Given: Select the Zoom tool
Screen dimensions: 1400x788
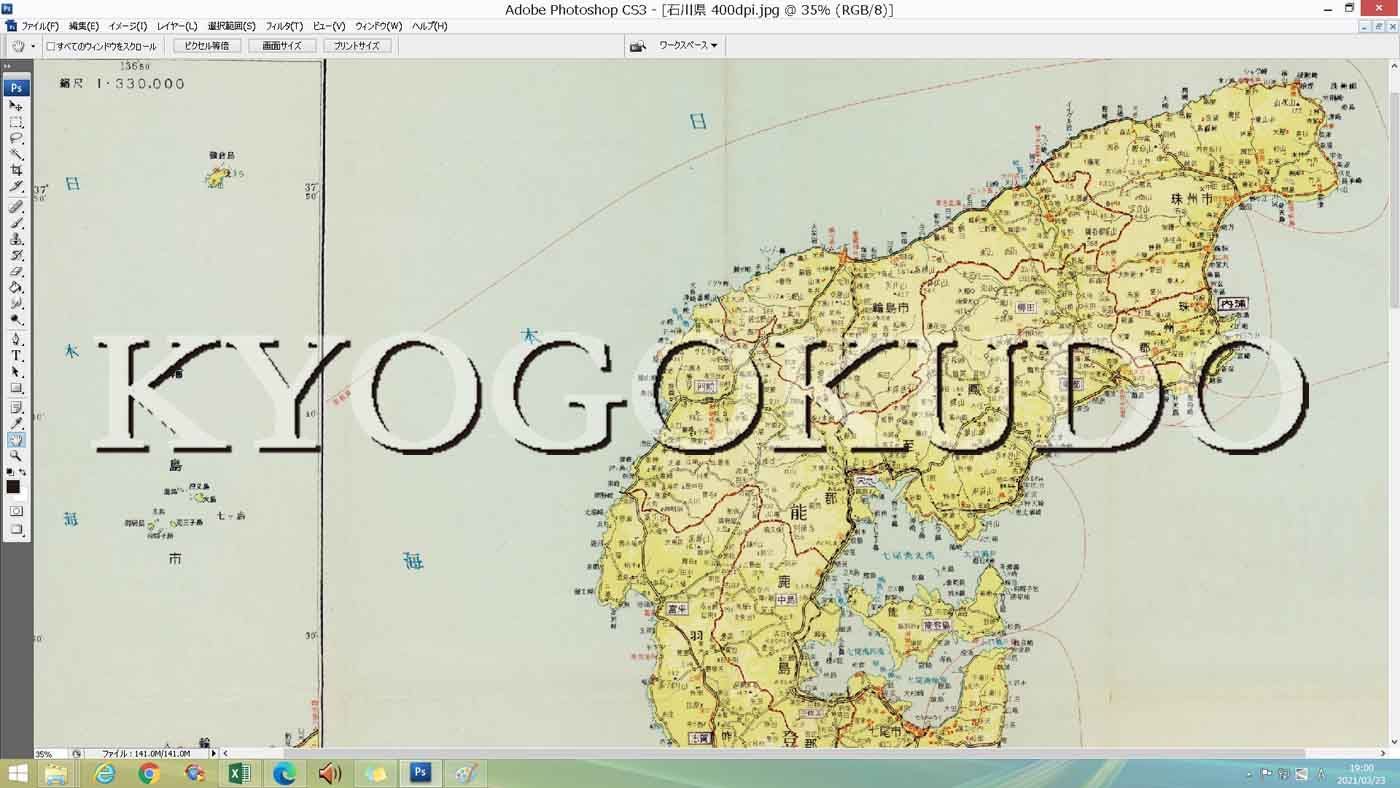Looking at the screenshot, I should tap(16, 456).
